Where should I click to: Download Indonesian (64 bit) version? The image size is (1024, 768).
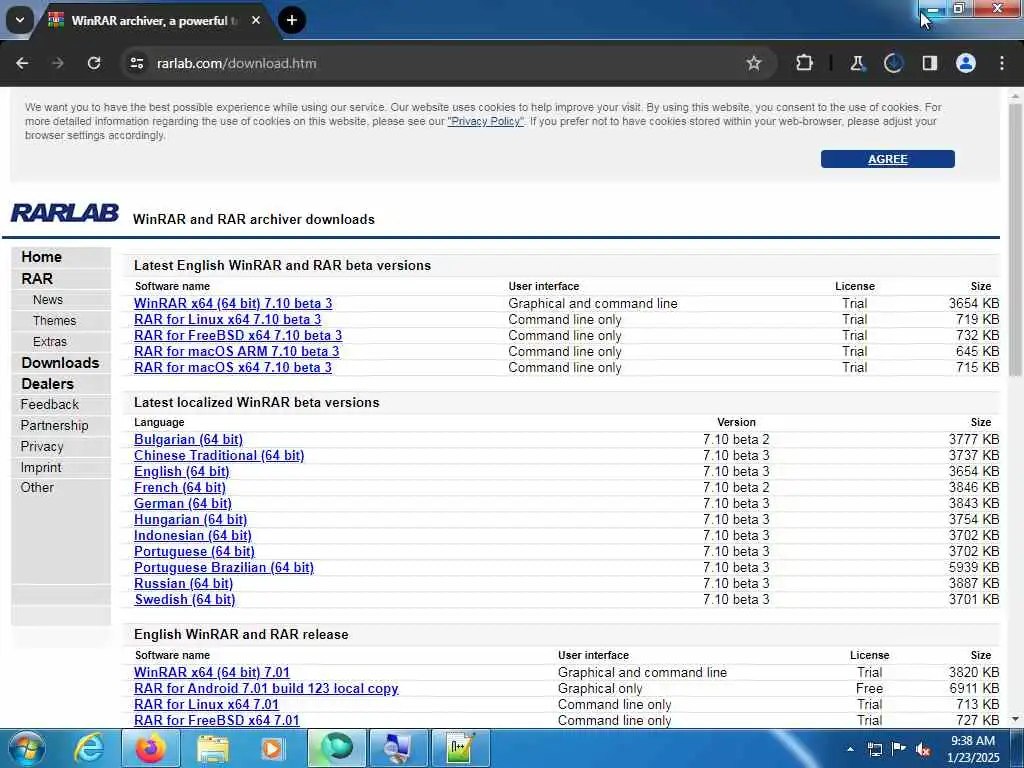pos(193,536)
